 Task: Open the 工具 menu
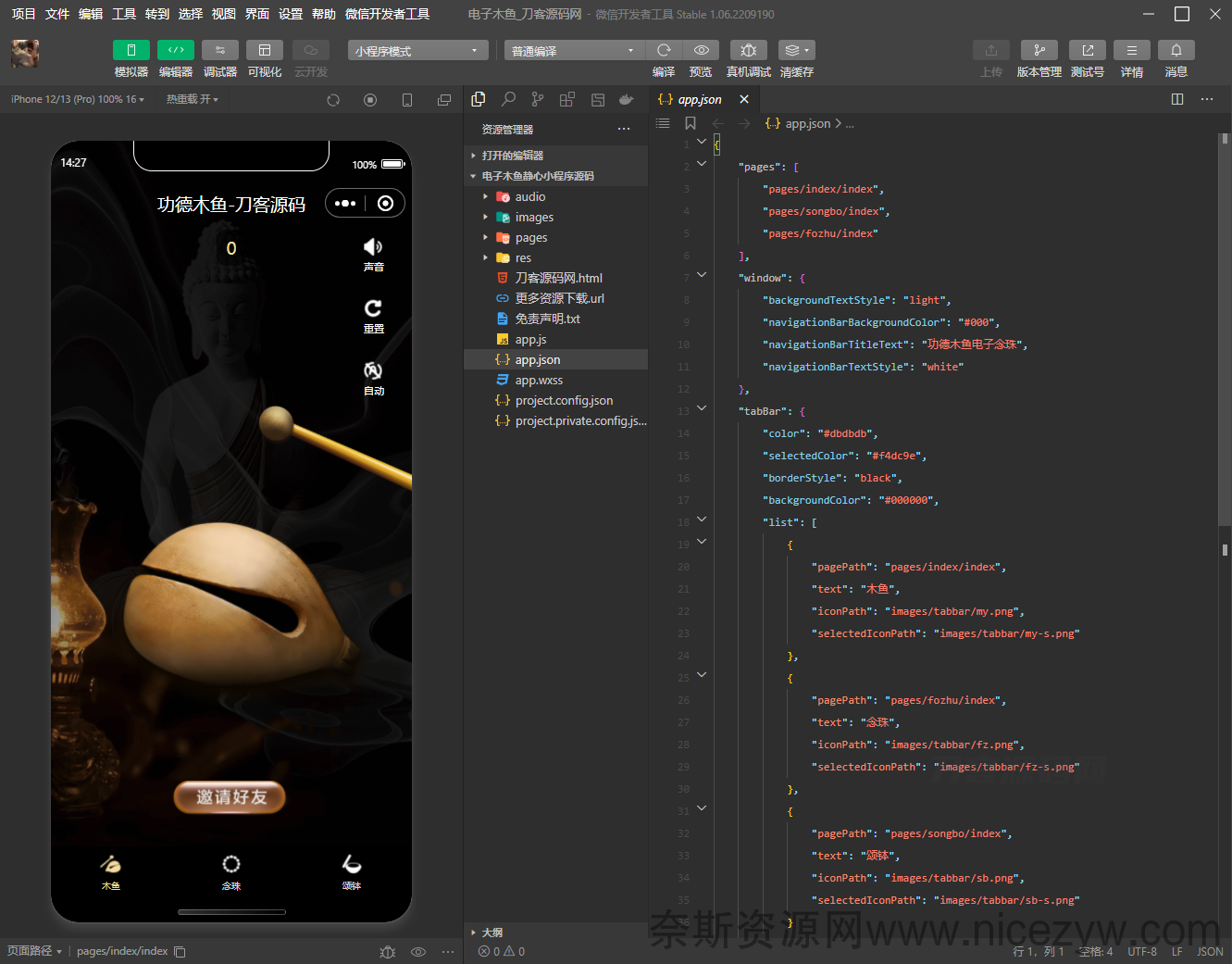pyautogui.click(x=124, y=14)
